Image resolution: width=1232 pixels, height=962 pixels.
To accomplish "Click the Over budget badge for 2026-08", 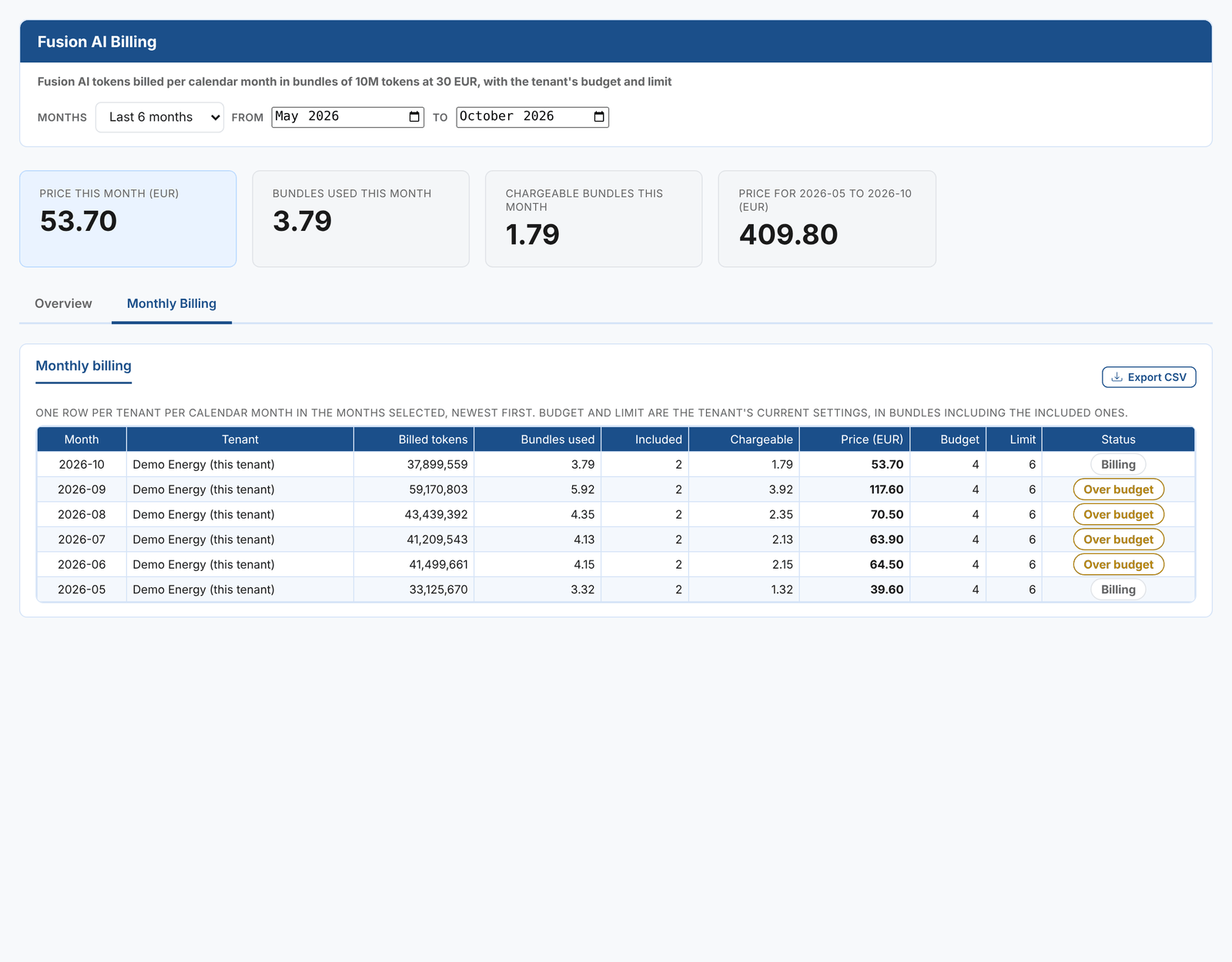I will tap(1118, 515).
